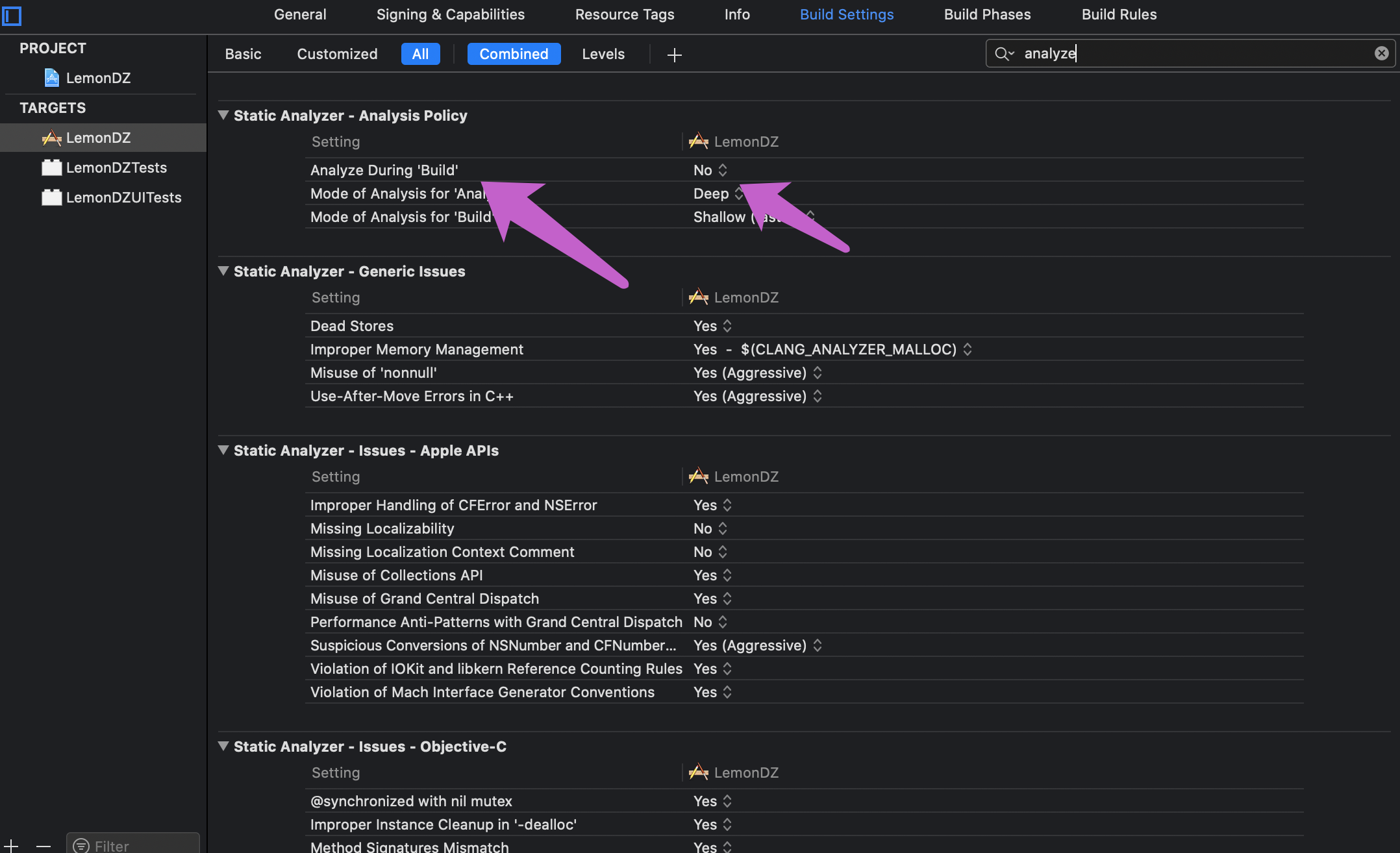Open the Build Phases tab
Screen dimensions: 1400x853
(x=987, y=14)
